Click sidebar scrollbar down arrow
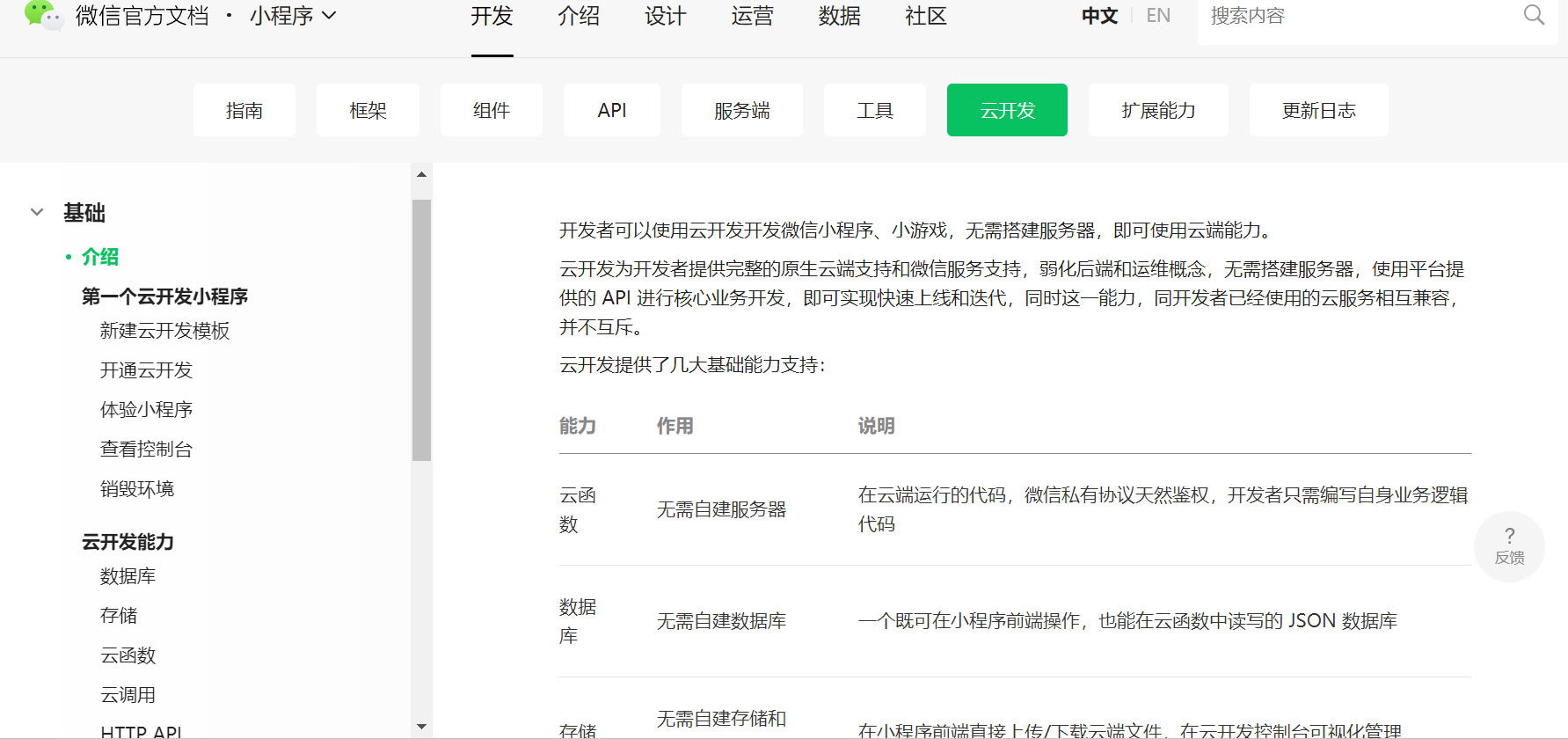Screen dimensions: 1568x739 421,727
